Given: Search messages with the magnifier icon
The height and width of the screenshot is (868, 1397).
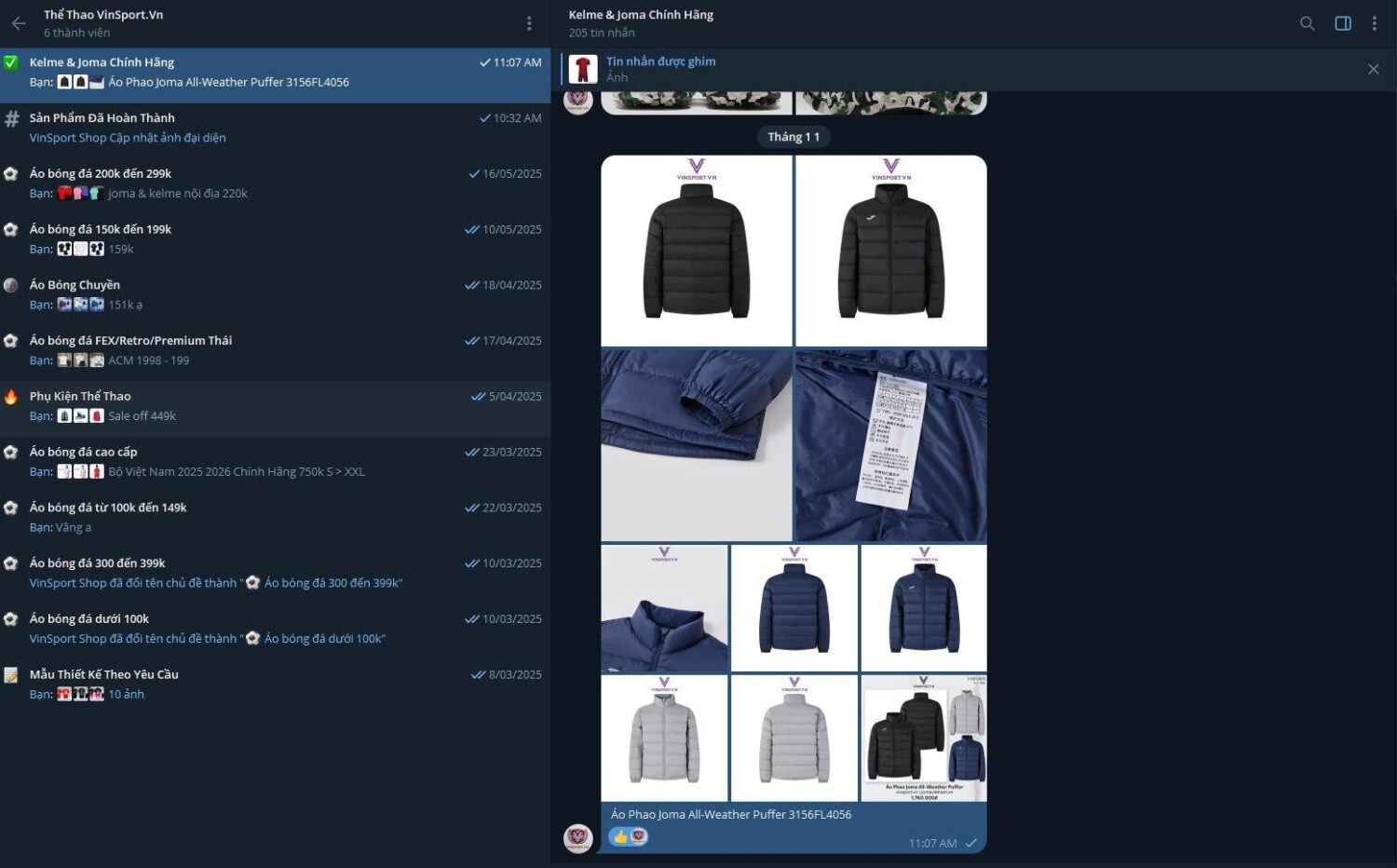Looking at the screenshot, I should [1308, 23].
